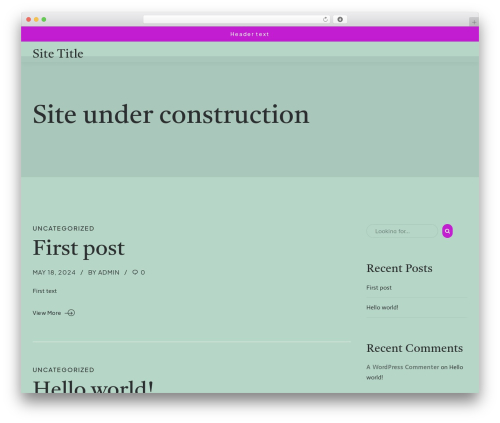Click the comment count '0' on First post
The image size is (500, 423).
point(143,272)
